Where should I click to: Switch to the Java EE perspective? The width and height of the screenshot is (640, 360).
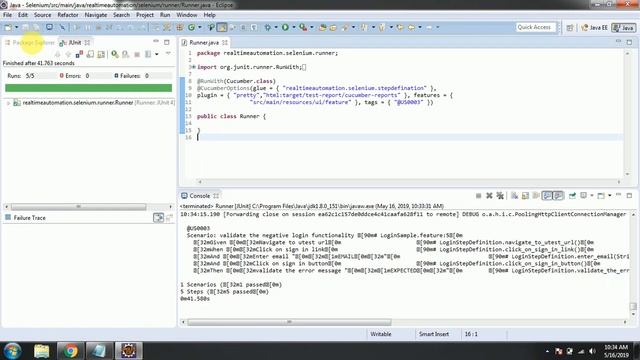pos(594,28)
